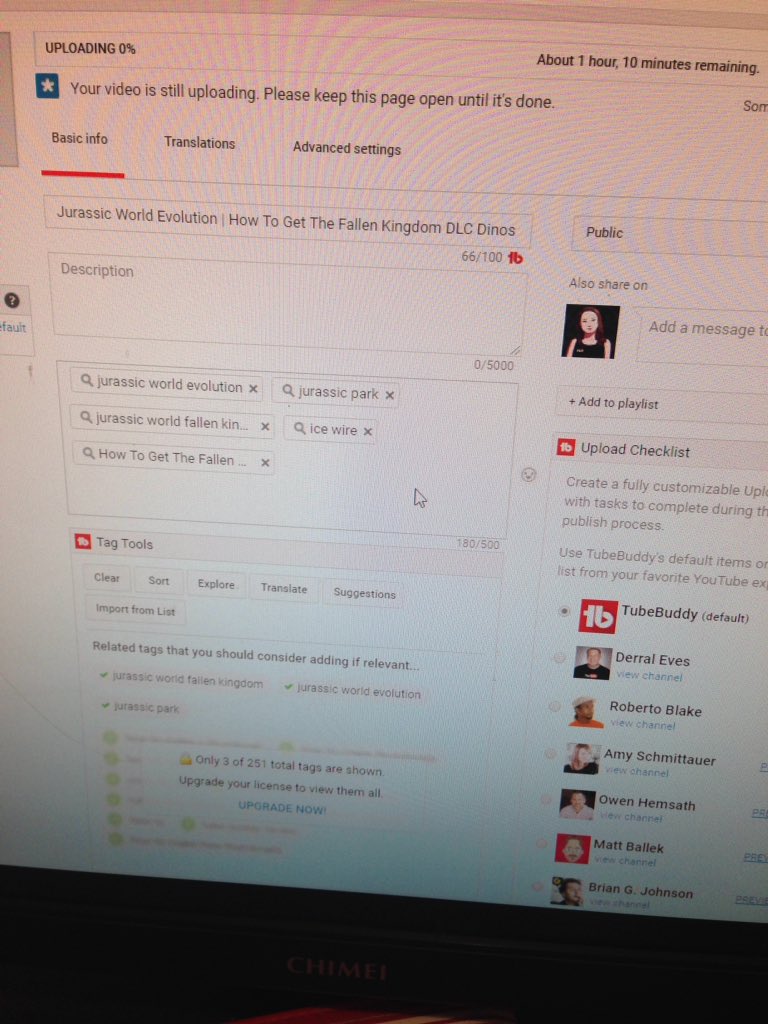Remove the How To Get The Fallen tag
Viewport: 768px width, 1024px height.
pyautogui.click(x=265, y=462)
